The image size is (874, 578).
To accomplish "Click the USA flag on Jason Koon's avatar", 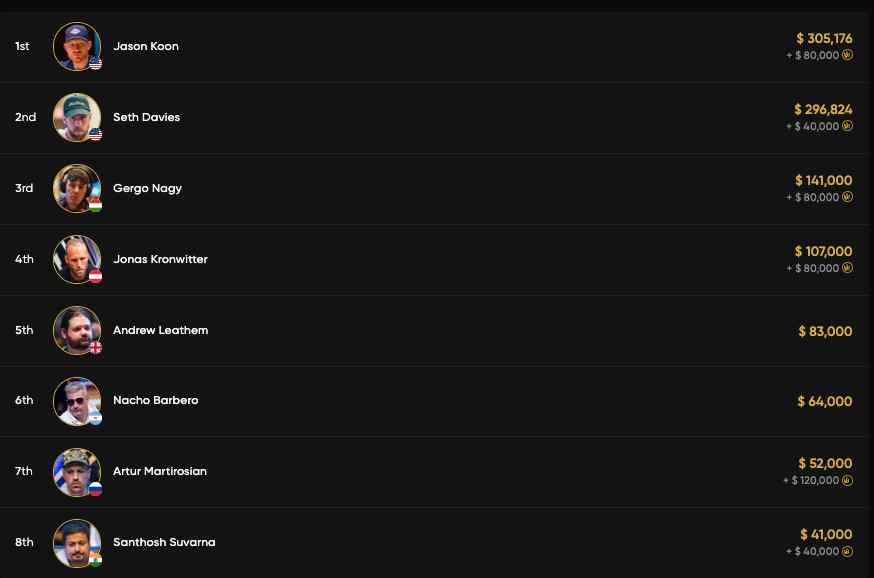I will [95, 63].
